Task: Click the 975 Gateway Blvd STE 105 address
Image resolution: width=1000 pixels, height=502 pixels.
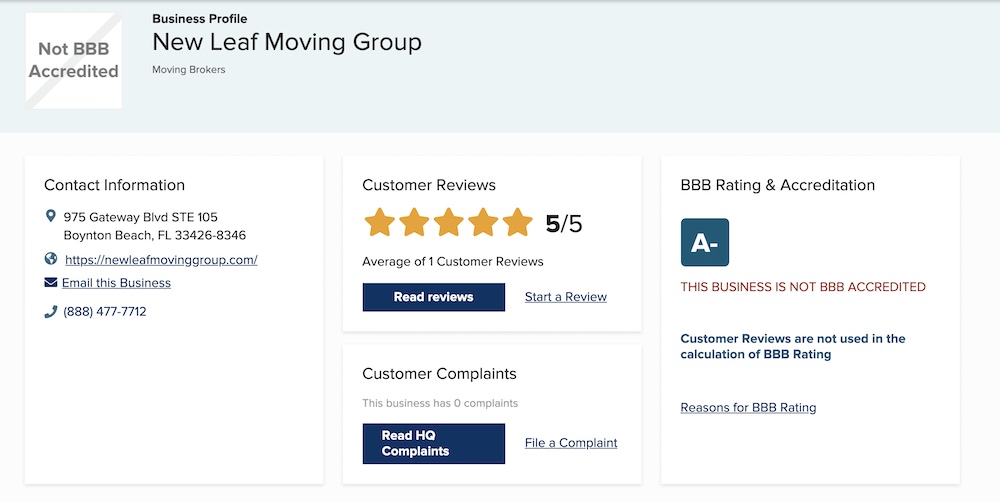Action: tap(140, 217)
